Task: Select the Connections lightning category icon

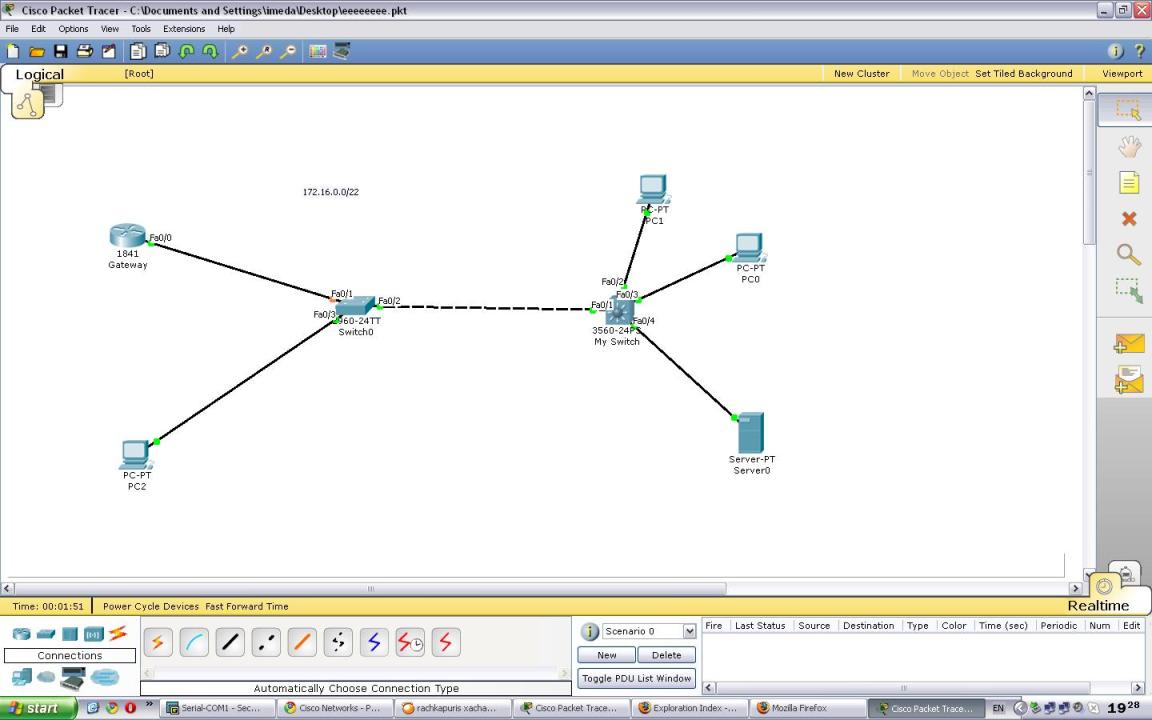Action: (118, 633)
